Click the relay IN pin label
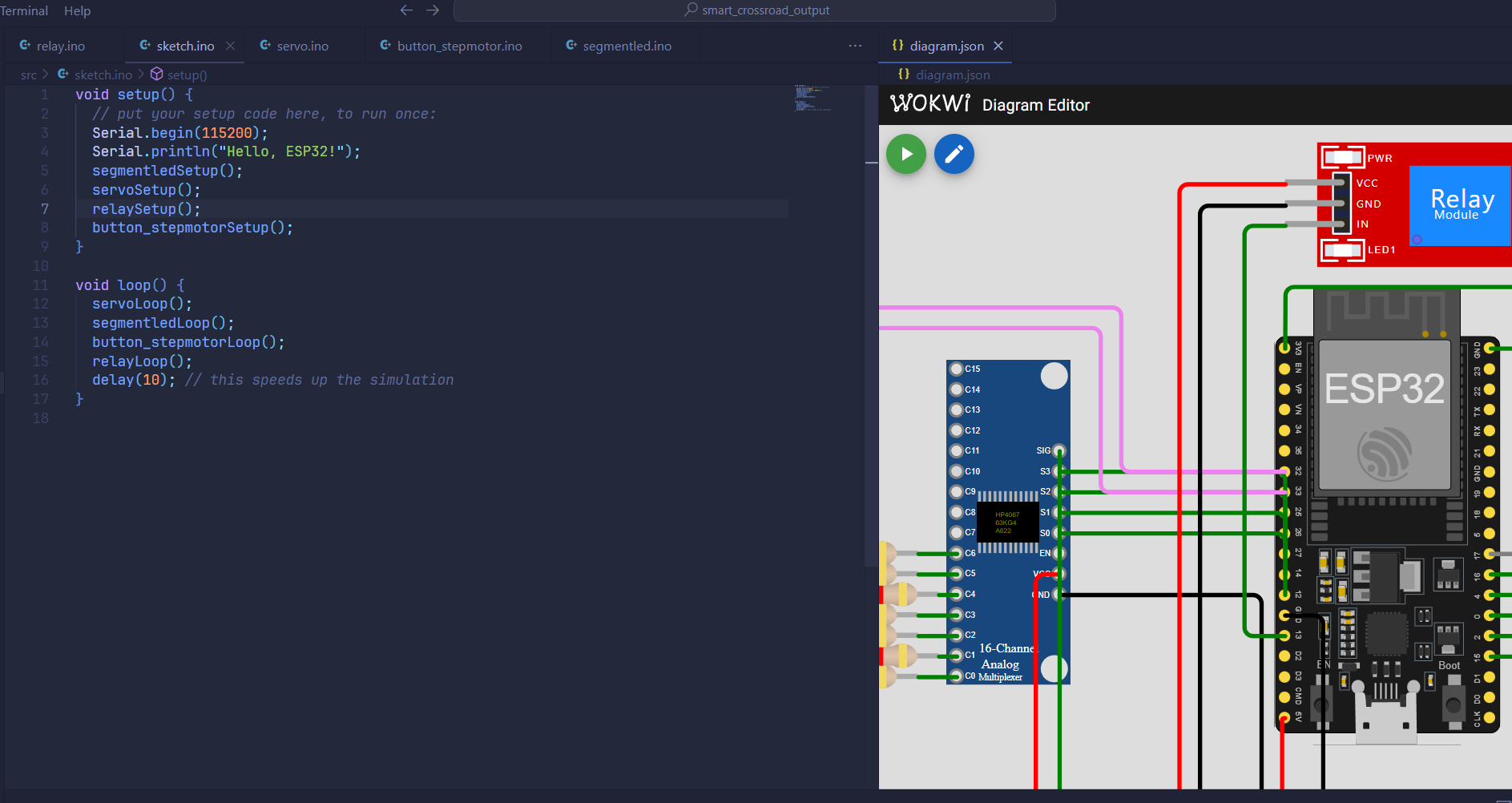The image size is (1512, 803). tap(1362, 224)
